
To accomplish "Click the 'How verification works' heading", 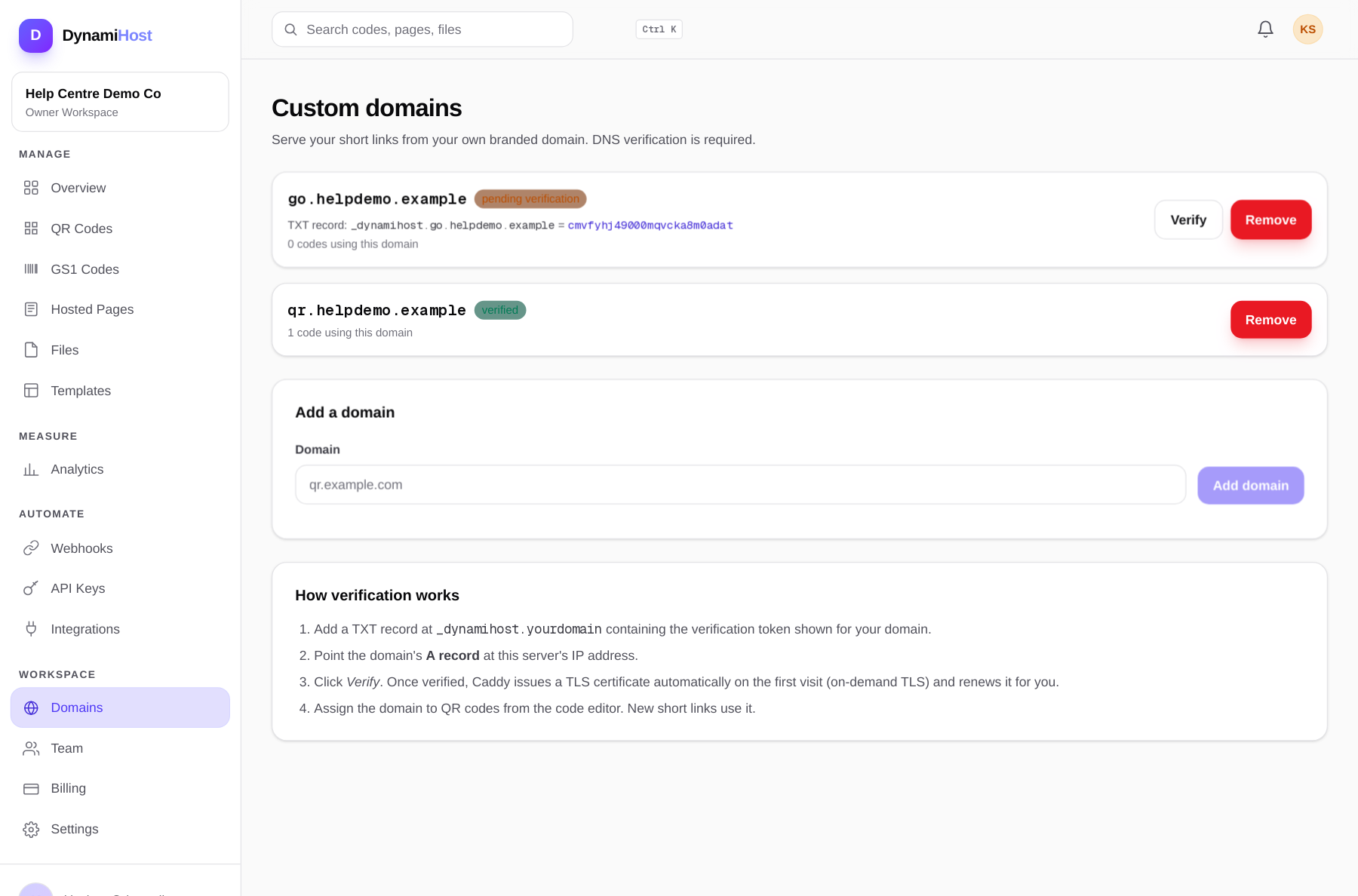I will tap(377, 595).
